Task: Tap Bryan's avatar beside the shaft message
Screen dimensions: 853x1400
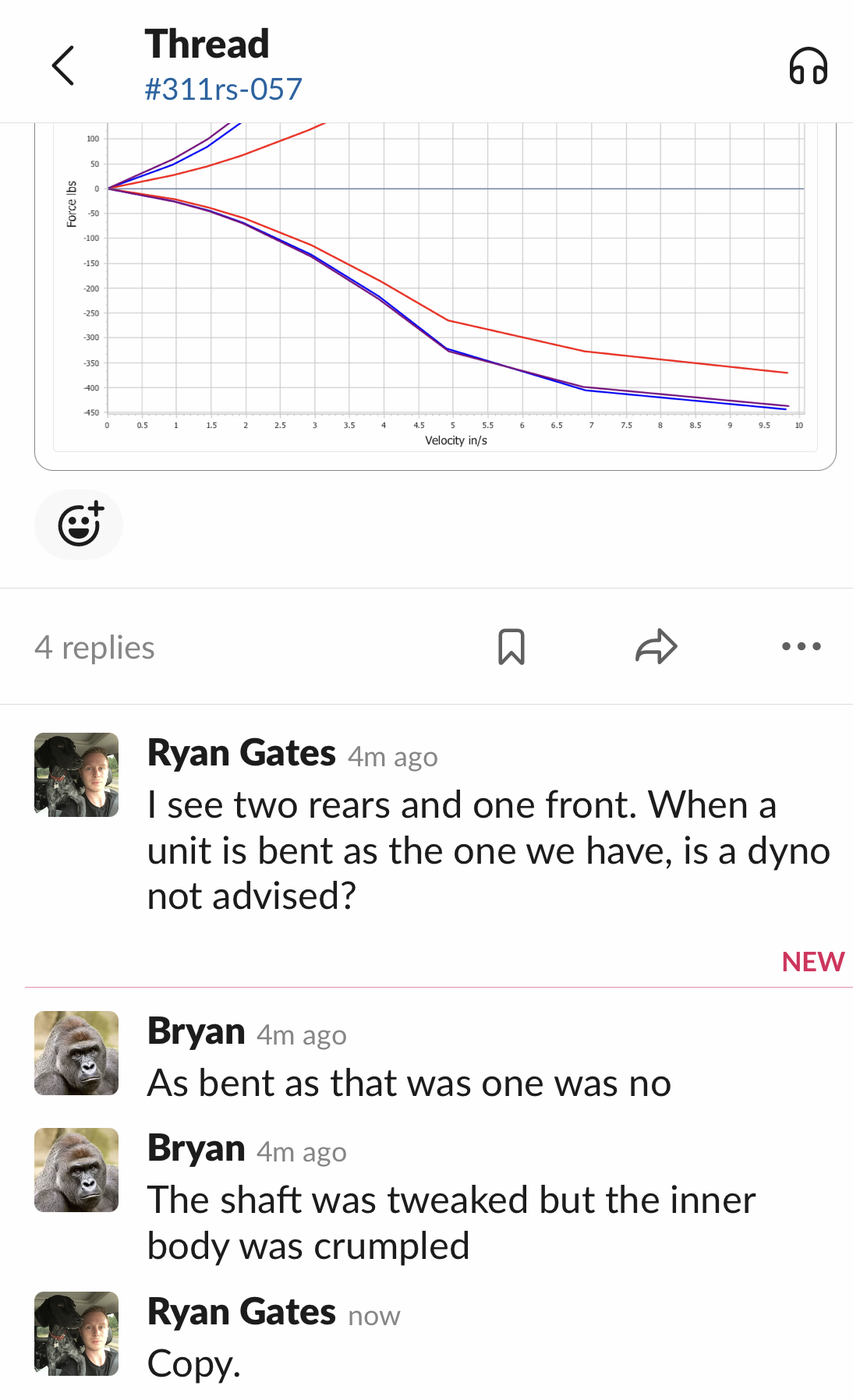Action: coord(76,1170)
